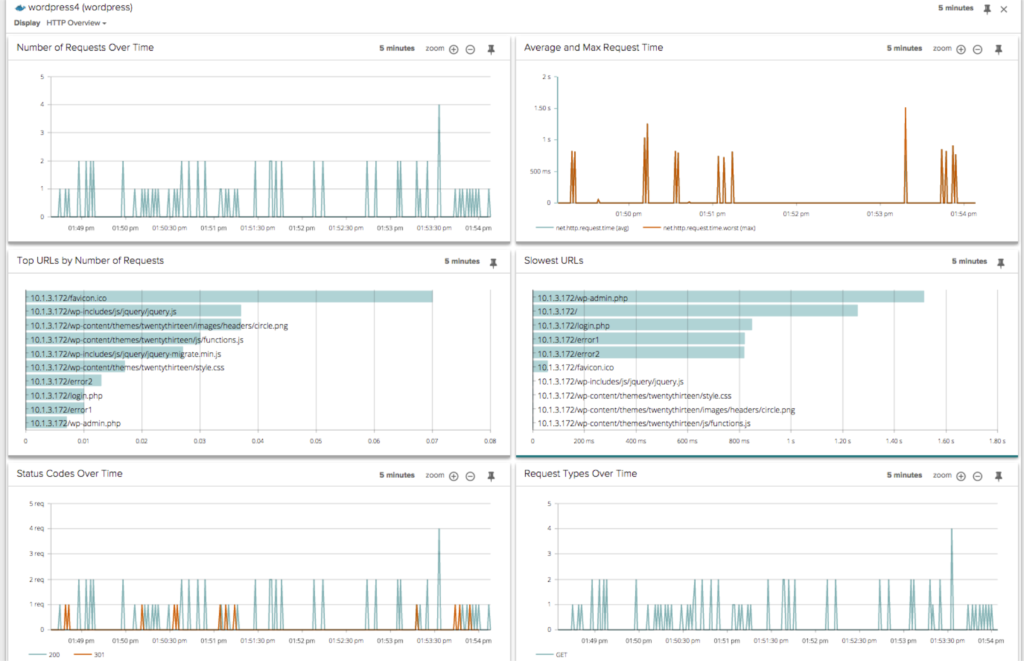Screen dimensions: 1024x661
Task: Toggle the 200 status code legend entry
Action: tap(44, 654)
